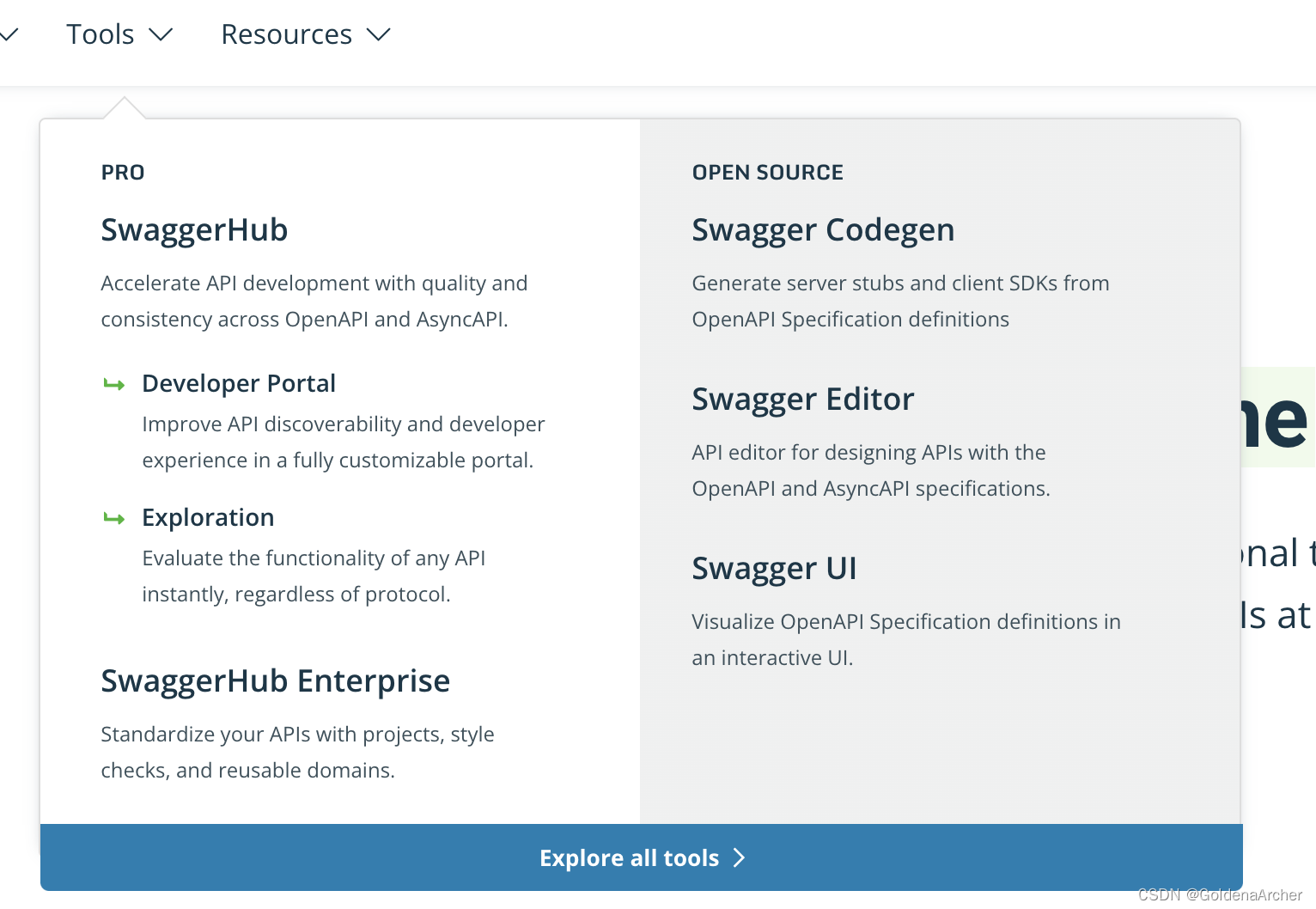This screenshot has height=909, width=1316.
Task: Click the text 'Accelerate API development with quality and'
Action: [314, 284]
